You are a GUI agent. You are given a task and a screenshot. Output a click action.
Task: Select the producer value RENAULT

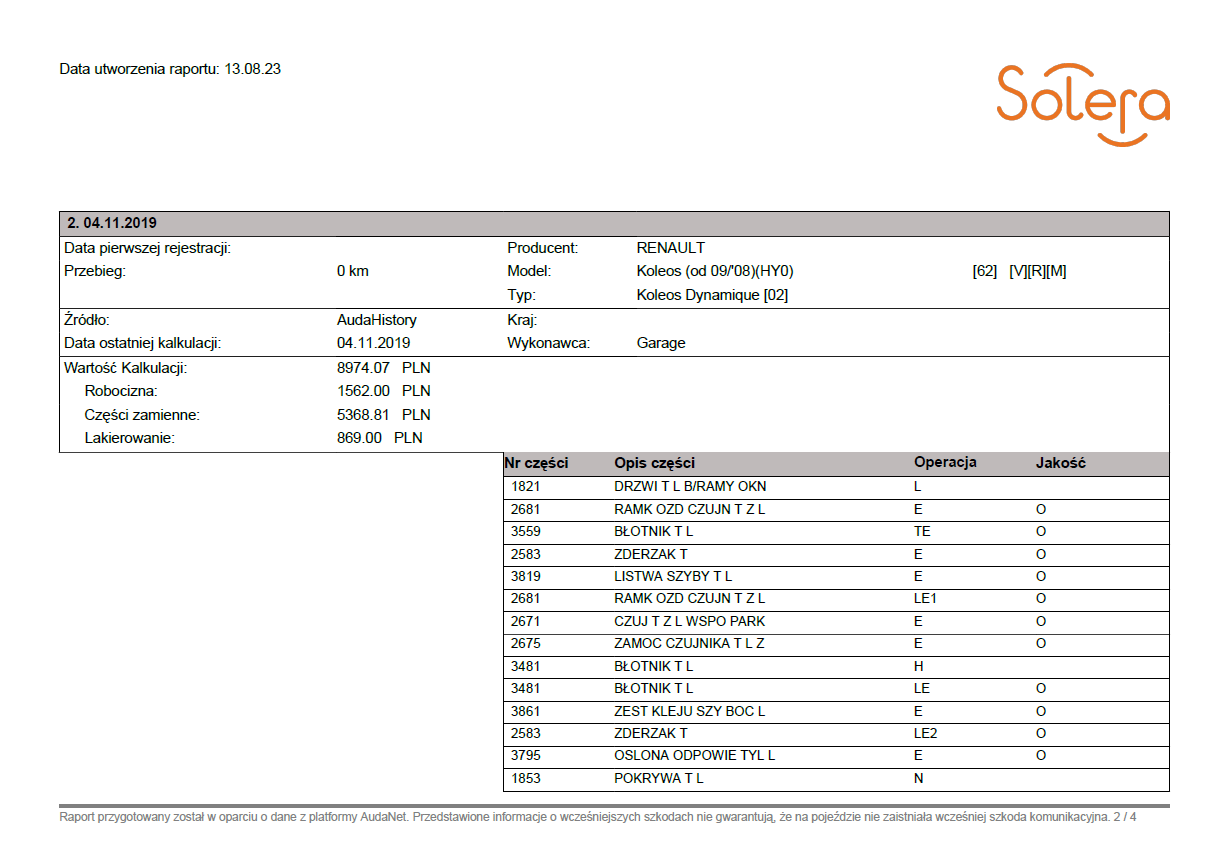(x=671, y=248)
